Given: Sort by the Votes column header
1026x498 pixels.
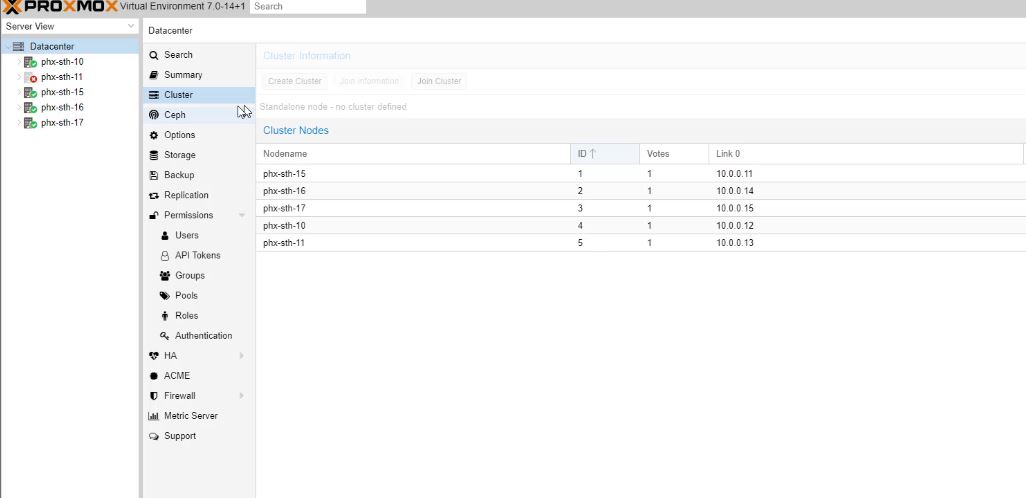Looking at the screenshot, I should [674, 154].
